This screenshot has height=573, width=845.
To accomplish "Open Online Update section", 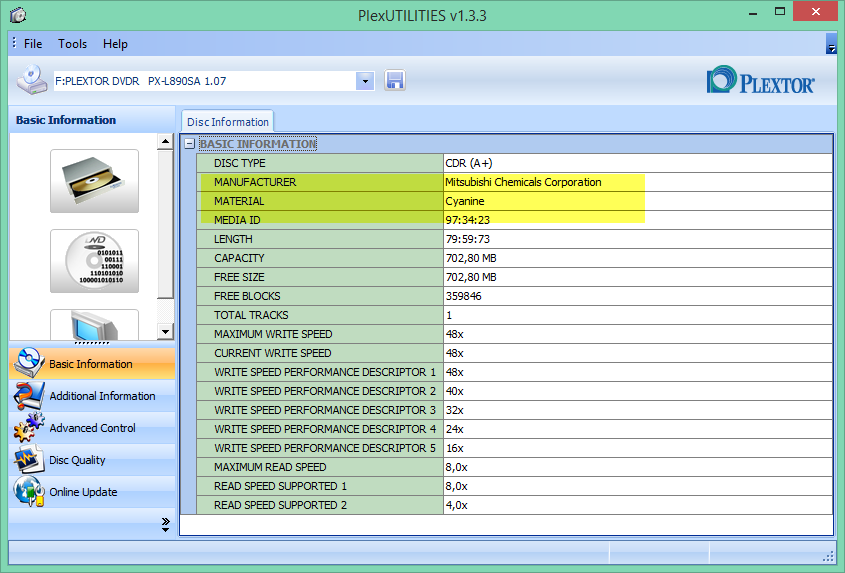I will click(92, 492).
